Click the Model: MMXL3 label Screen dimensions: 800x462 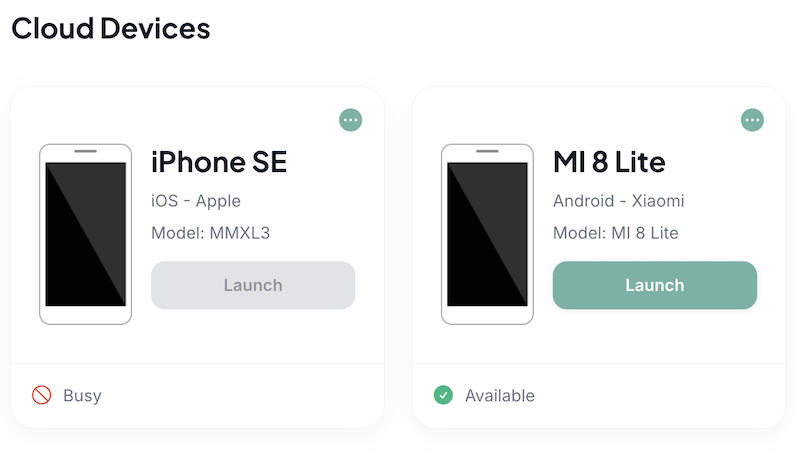pos(210,233)
